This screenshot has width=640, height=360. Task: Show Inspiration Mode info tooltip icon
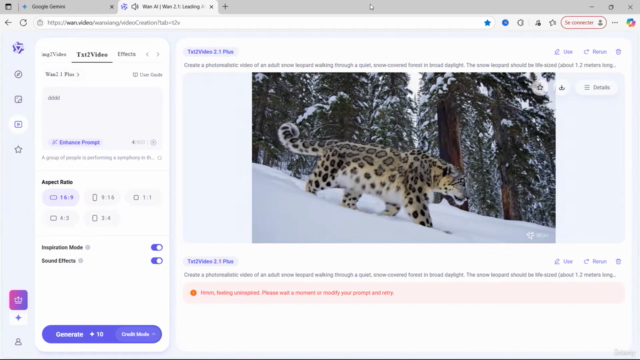88,247
